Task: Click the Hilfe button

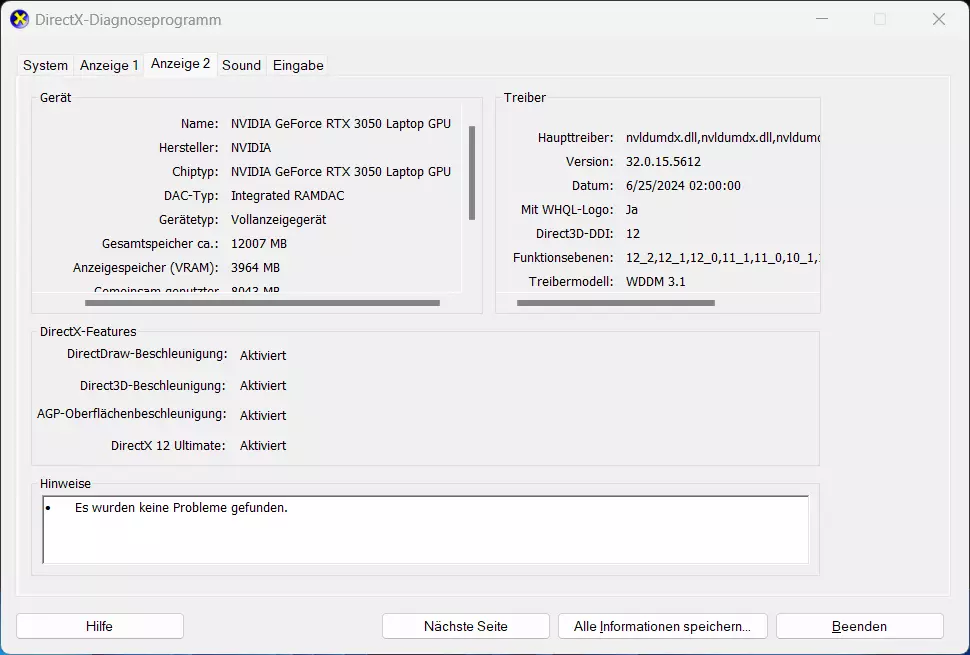Action: (x=100, y=626)
